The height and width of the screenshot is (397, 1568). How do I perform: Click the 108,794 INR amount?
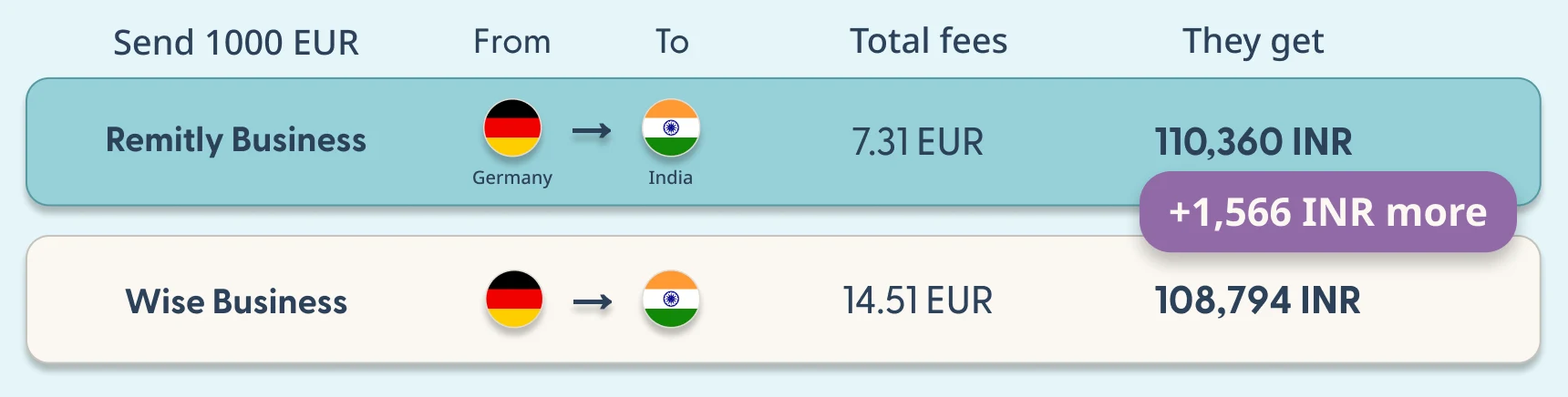[1258, 300]
